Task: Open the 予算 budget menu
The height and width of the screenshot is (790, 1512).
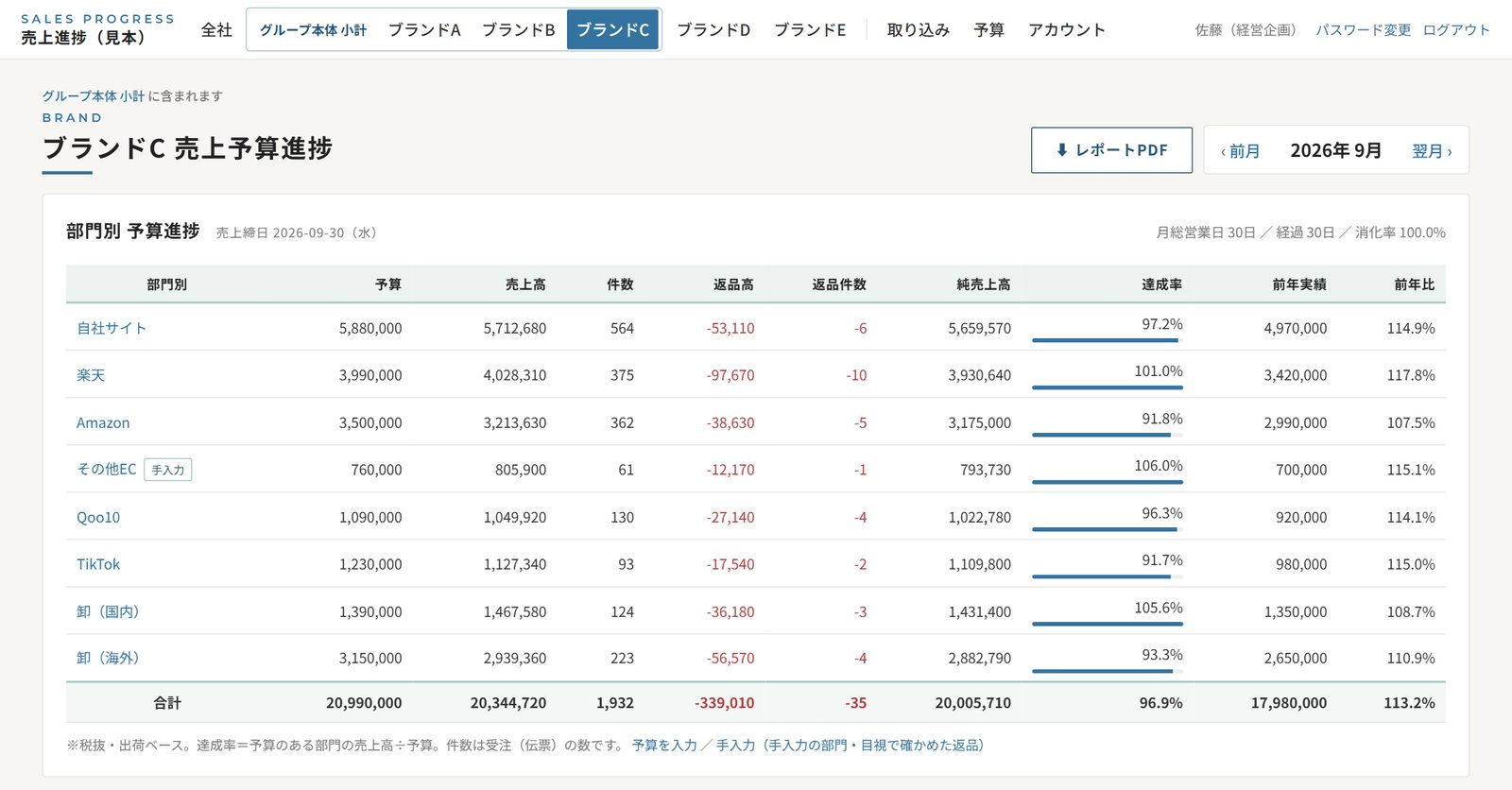Action: 989,30
